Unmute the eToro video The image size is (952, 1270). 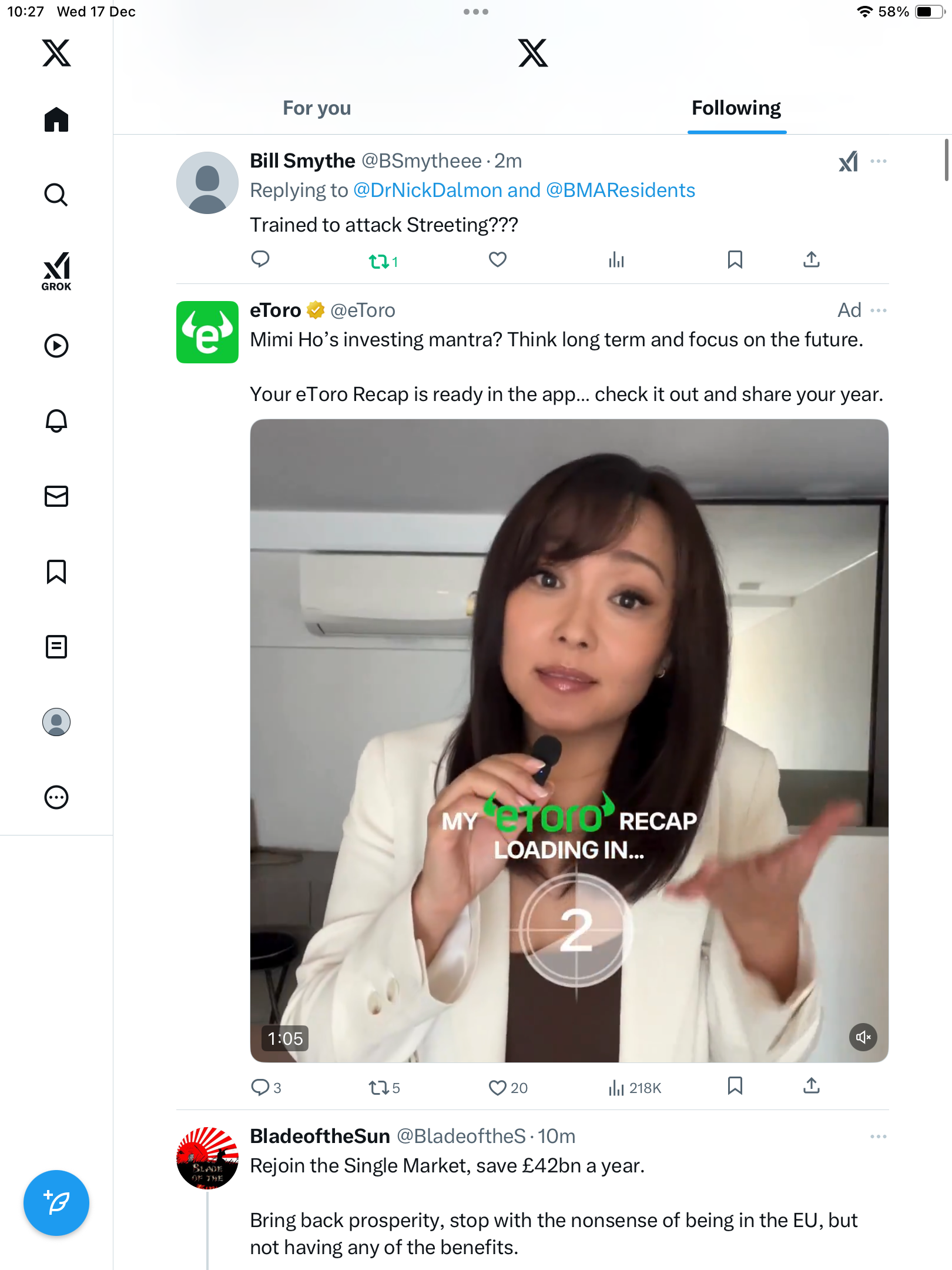[863, 1037]
